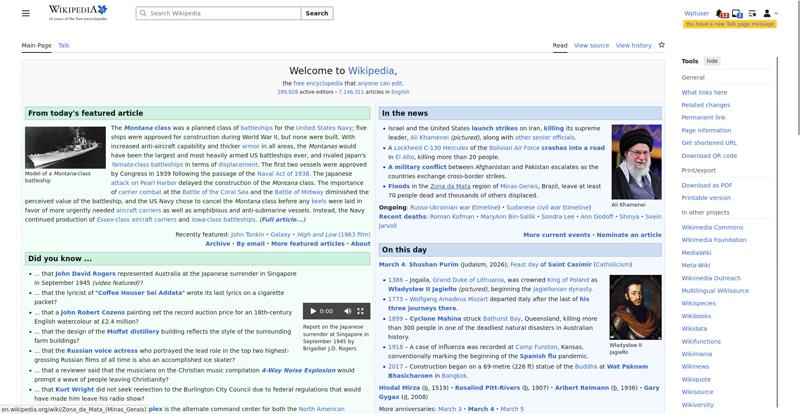This screenshot has width=800, height=414.
Task: Select the View source tab
Action: tap(591, 45)
